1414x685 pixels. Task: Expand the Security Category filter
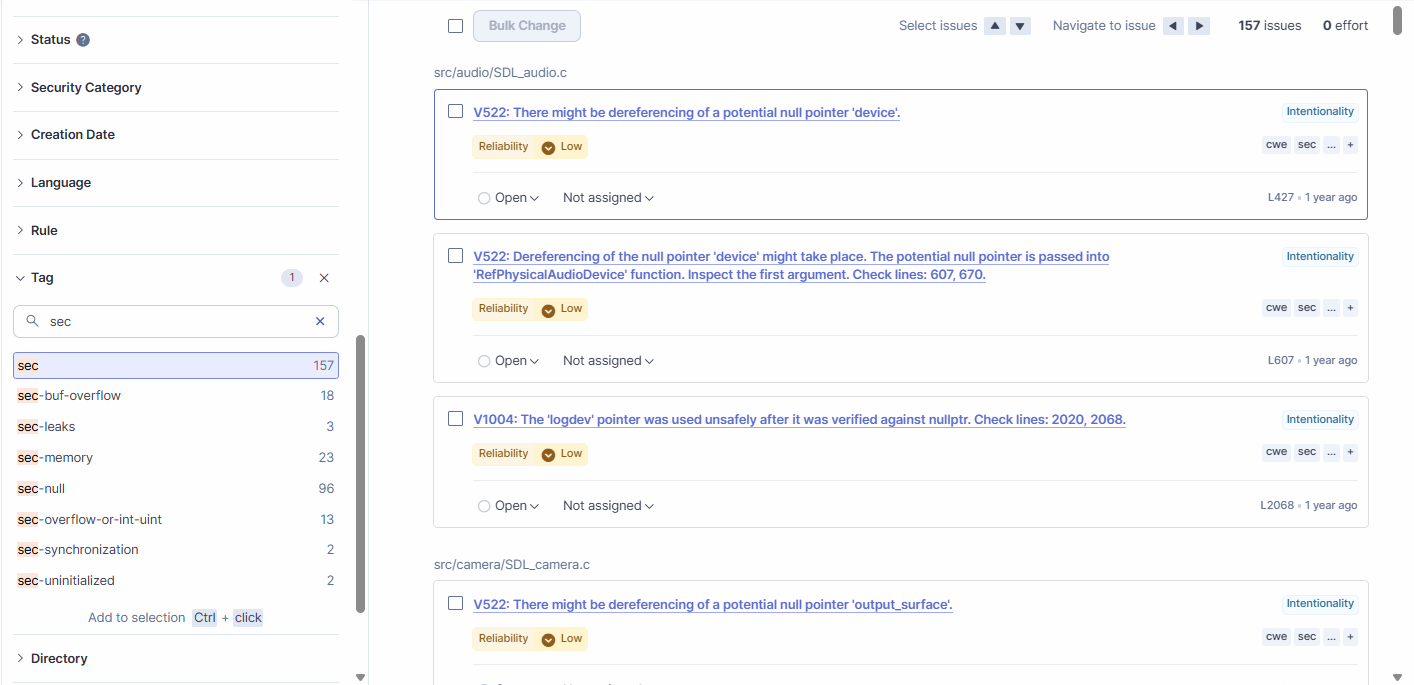[86, 88]
